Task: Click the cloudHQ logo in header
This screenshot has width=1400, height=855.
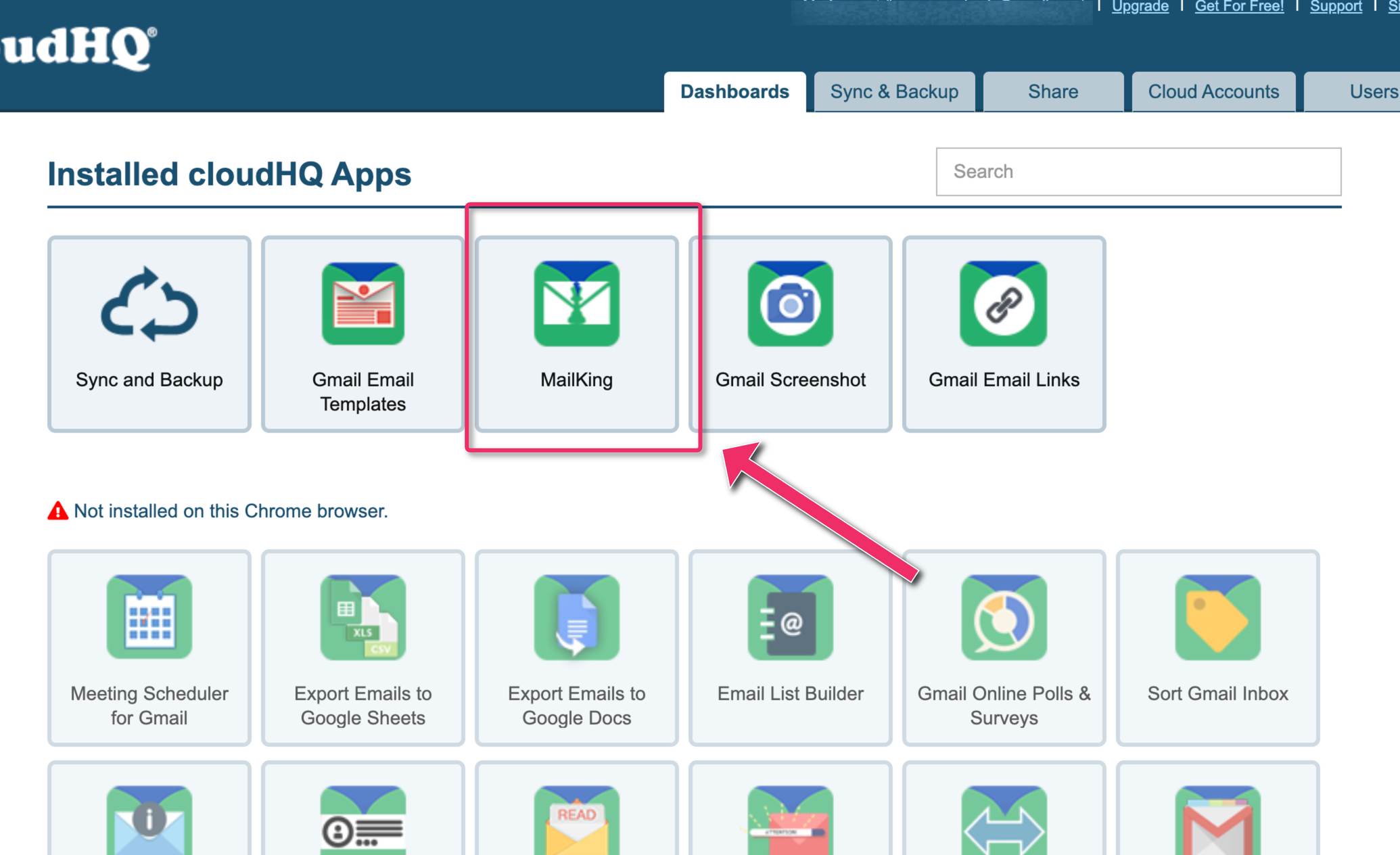Action: pos(78,48)
